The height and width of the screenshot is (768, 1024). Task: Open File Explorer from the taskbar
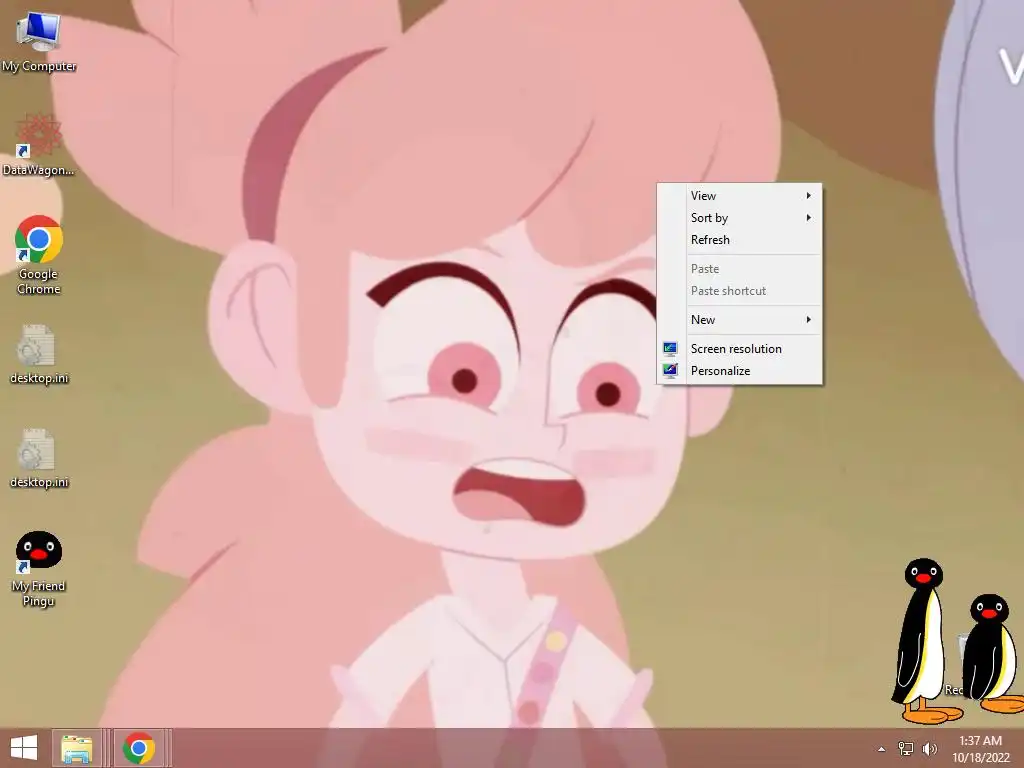pos(76,748)
